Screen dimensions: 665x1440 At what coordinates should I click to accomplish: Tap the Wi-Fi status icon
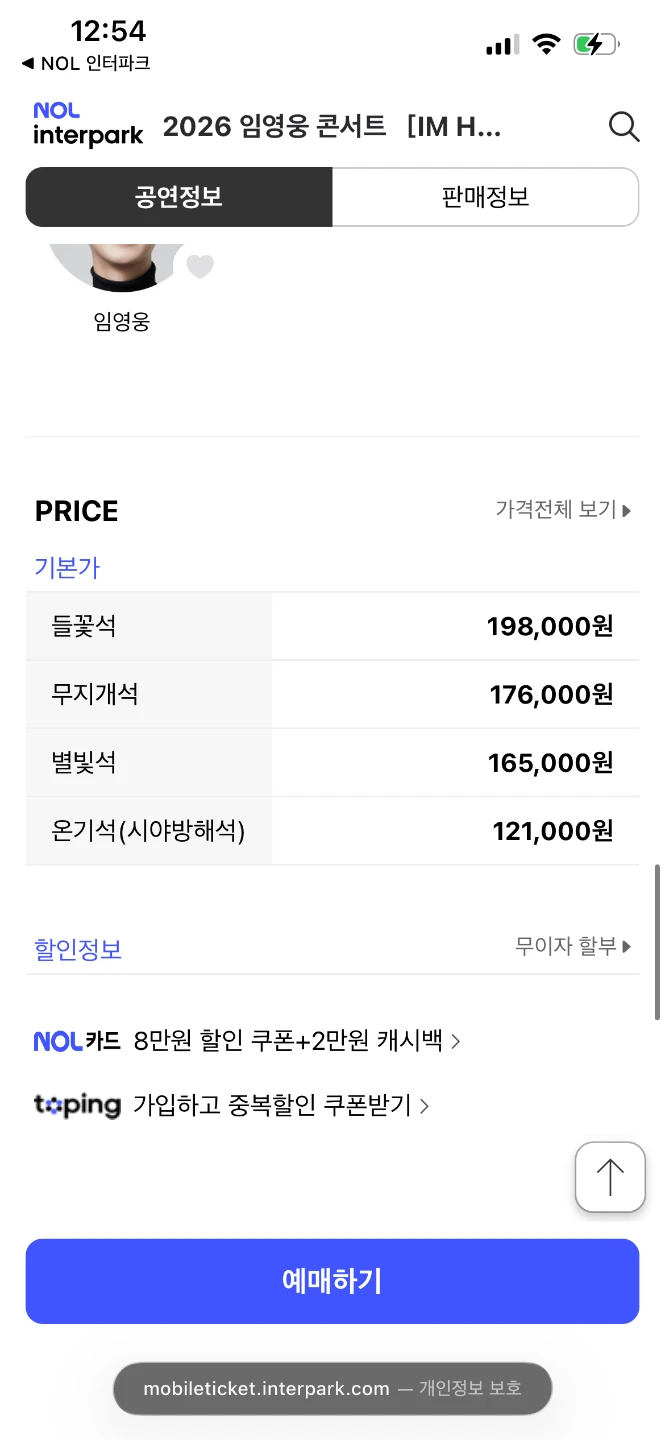tap(546, 44)
